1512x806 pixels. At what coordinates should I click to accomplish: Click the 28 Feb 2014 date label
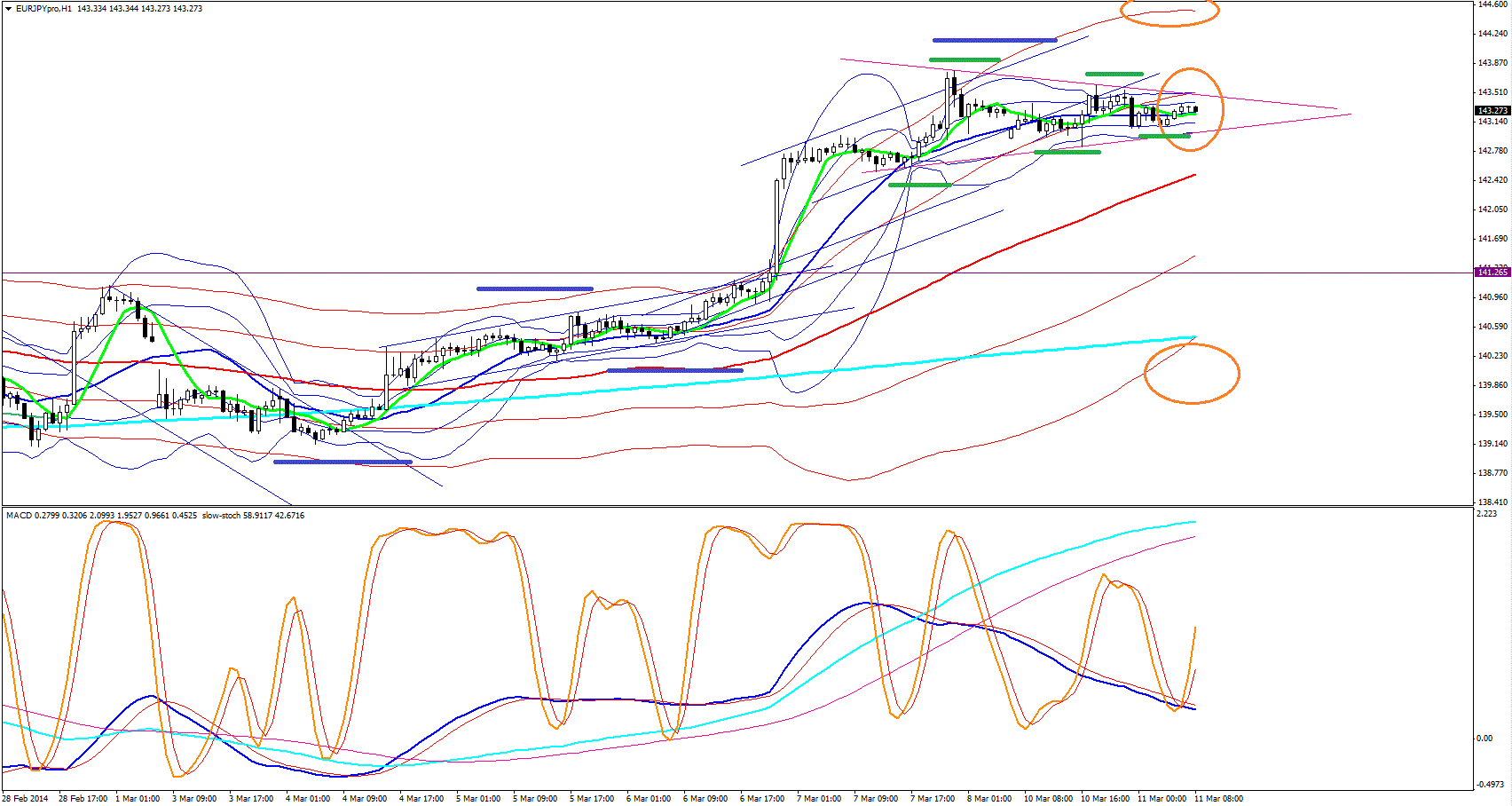[x=25, y=798]
